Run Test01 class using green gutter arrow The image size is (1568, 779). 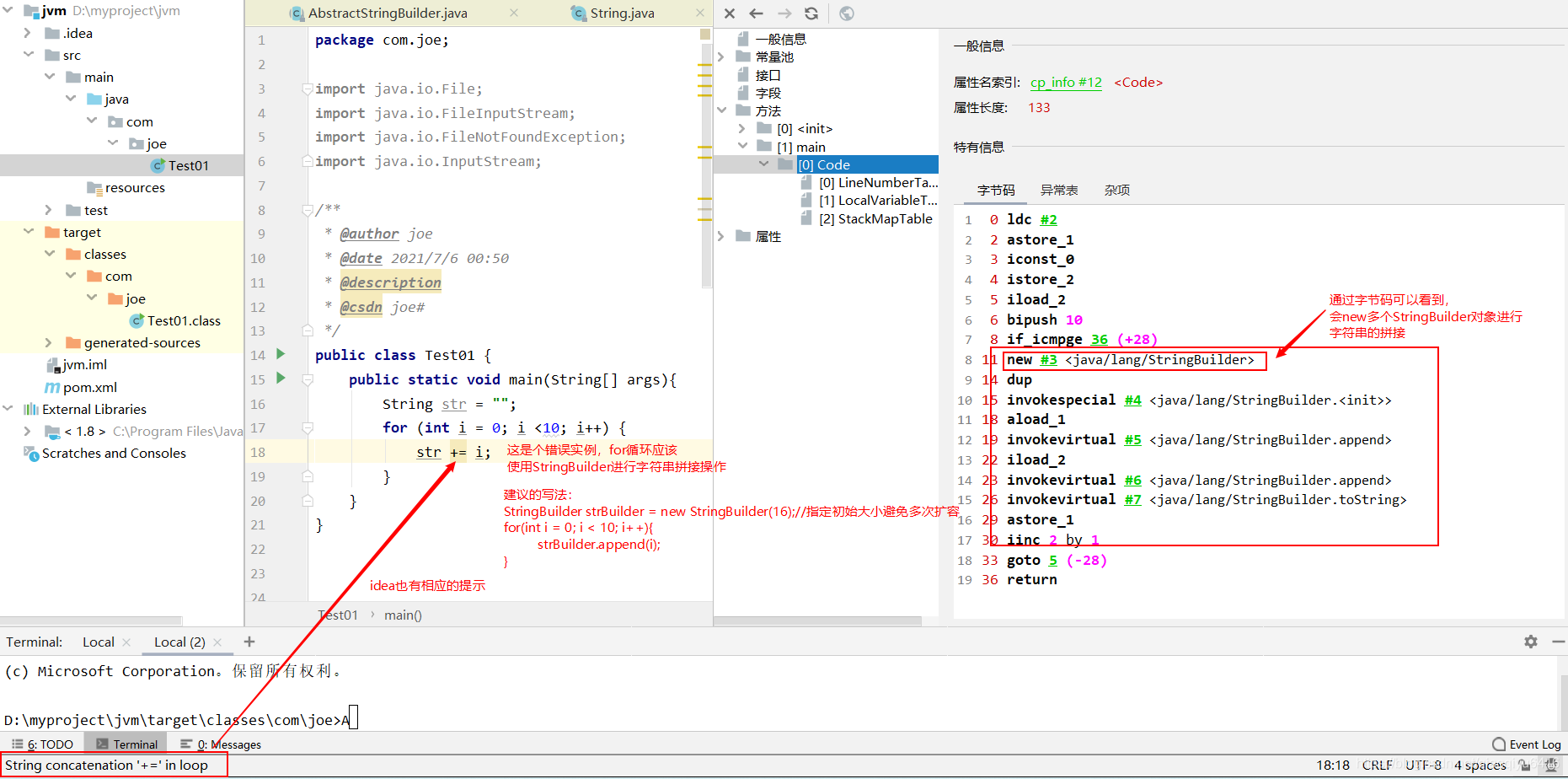click(281, 354)
